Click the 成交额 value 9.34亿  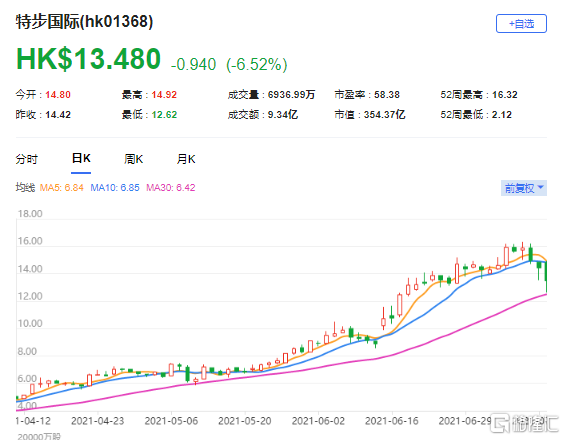(282, 115)
